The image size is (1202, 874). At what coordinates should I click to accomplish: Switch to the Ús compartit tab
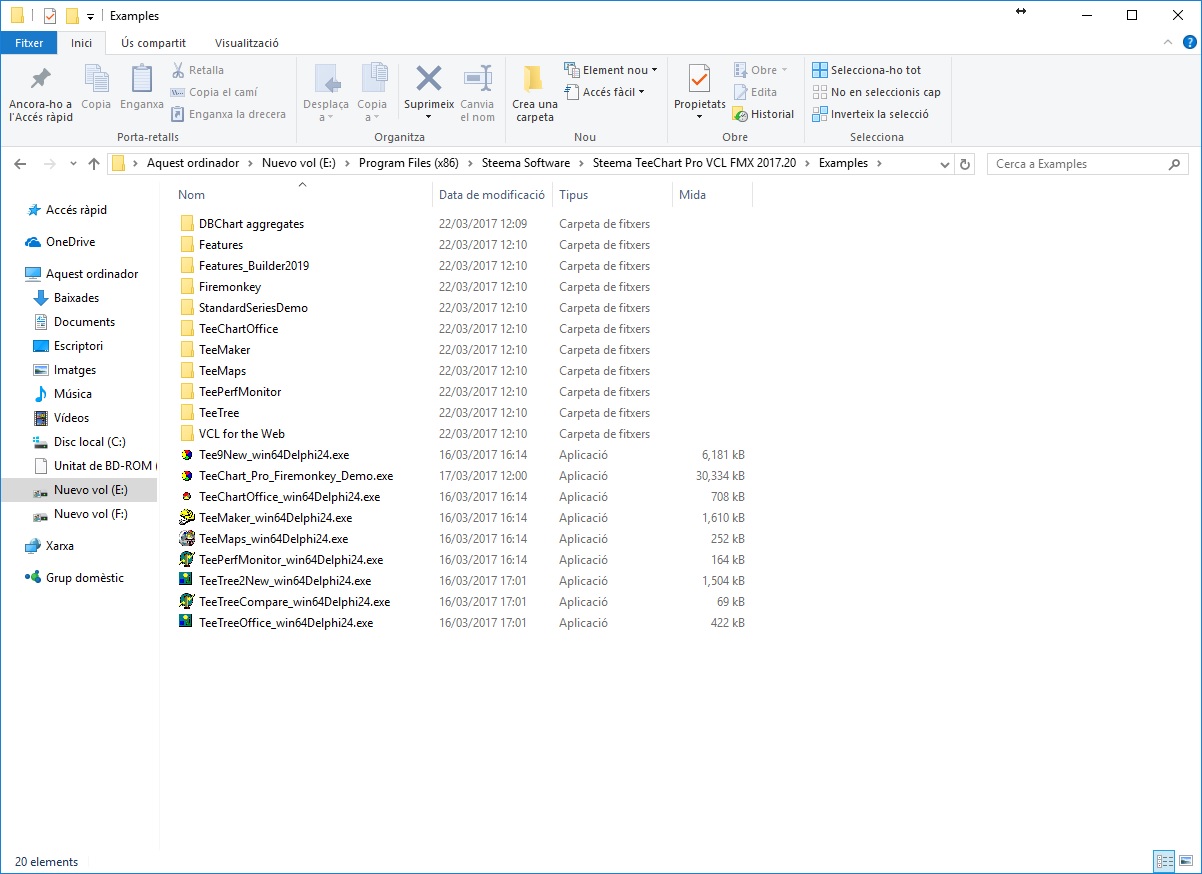153,43
